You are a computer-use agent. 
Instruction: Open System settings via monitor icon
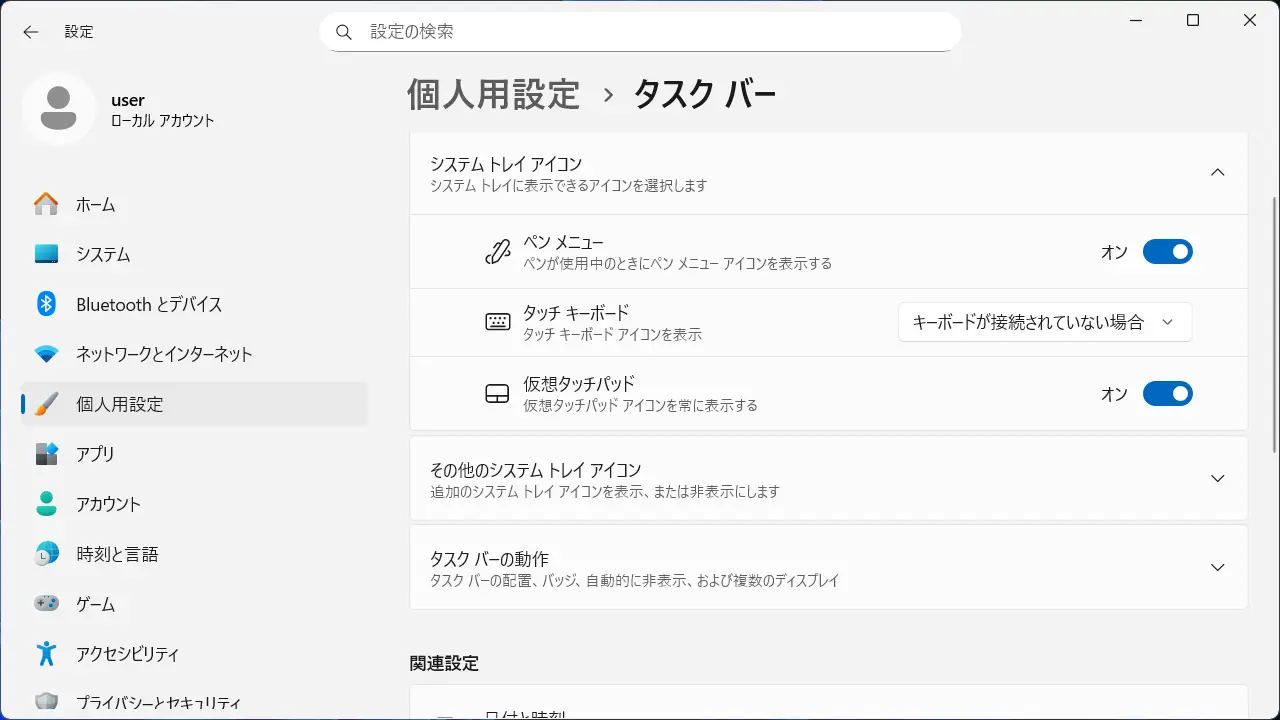(x=46, y=254)
